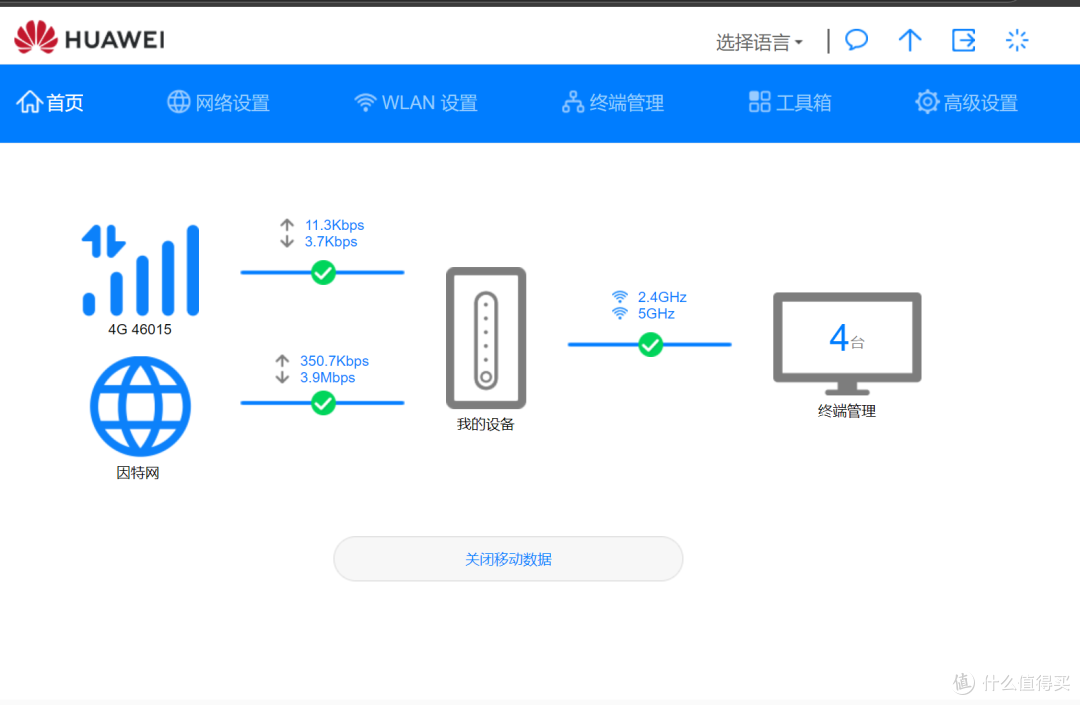The width and height of the screenshot is (1080, 705).
Task: Click the 2.4GHz Wi-Fi label
Action: (662, 297)
